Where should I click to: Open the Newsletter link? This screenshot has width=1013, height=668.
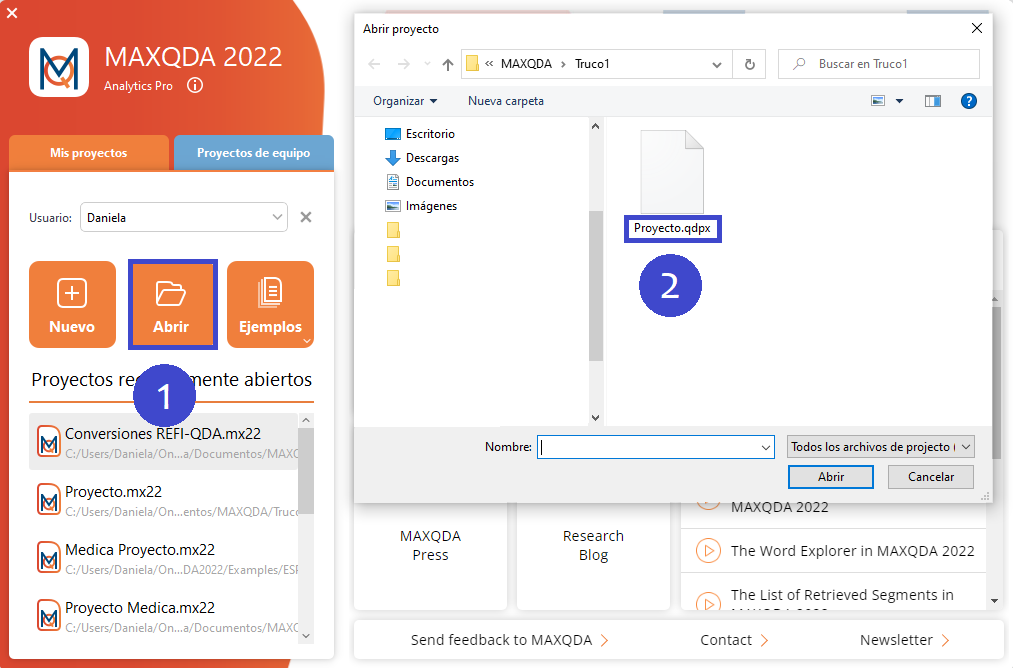click(897, 640)
